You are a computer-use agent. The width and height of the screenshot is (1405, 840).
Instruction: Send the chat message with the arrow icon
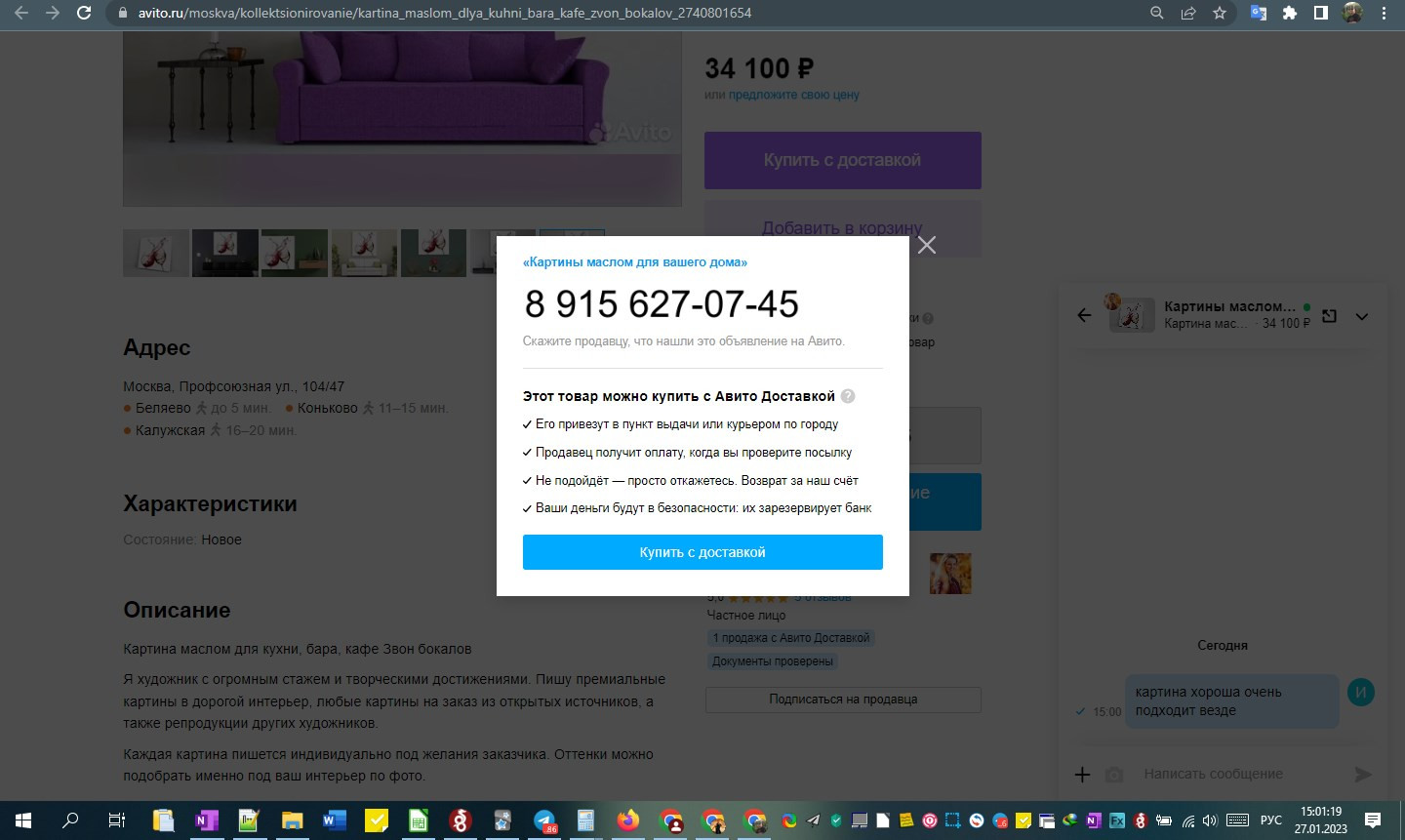tap(1363, 775)
